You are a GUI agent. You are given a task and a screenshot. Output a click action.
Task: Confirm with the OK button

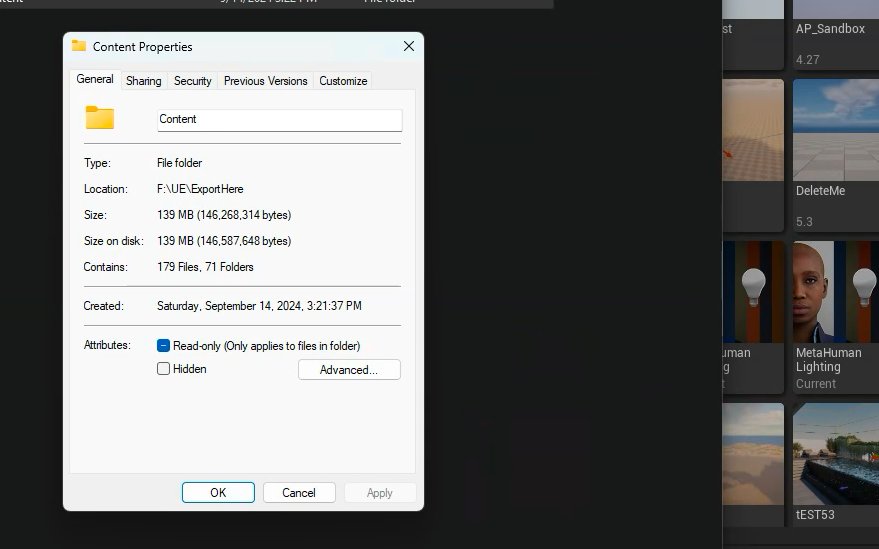coord(218,492)
